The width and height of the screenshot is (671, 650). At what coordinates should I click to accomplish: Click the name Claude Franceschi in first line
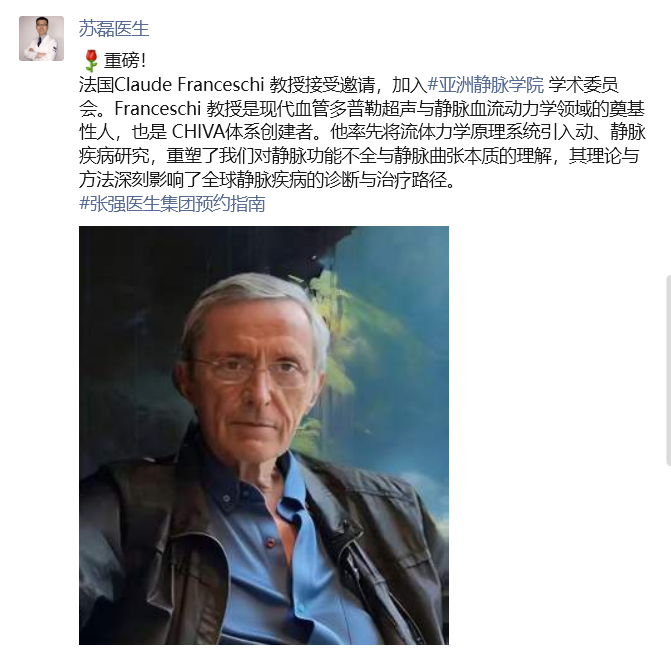tap(188, 85)
